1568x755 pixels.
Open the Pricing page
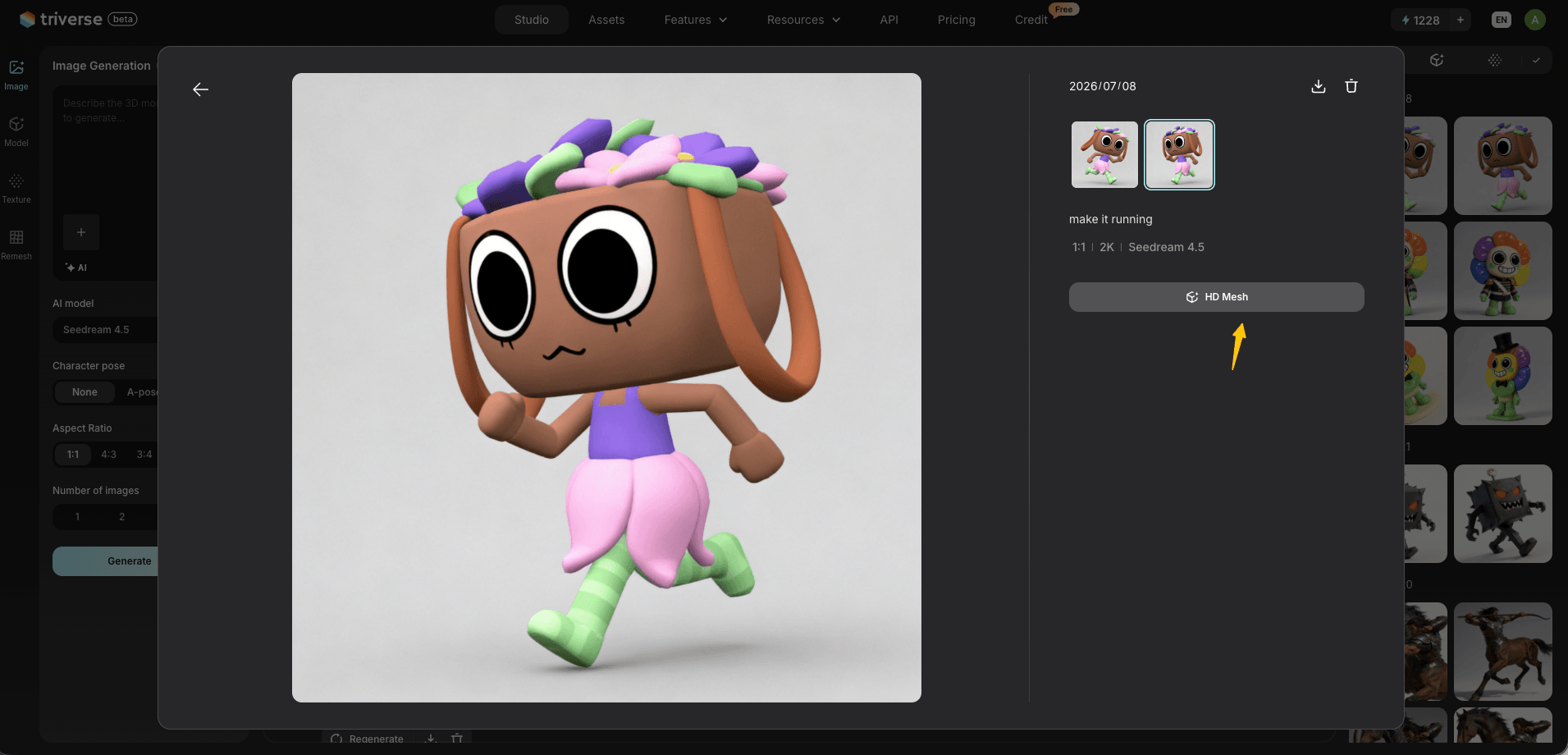click(x=957, y=20)
